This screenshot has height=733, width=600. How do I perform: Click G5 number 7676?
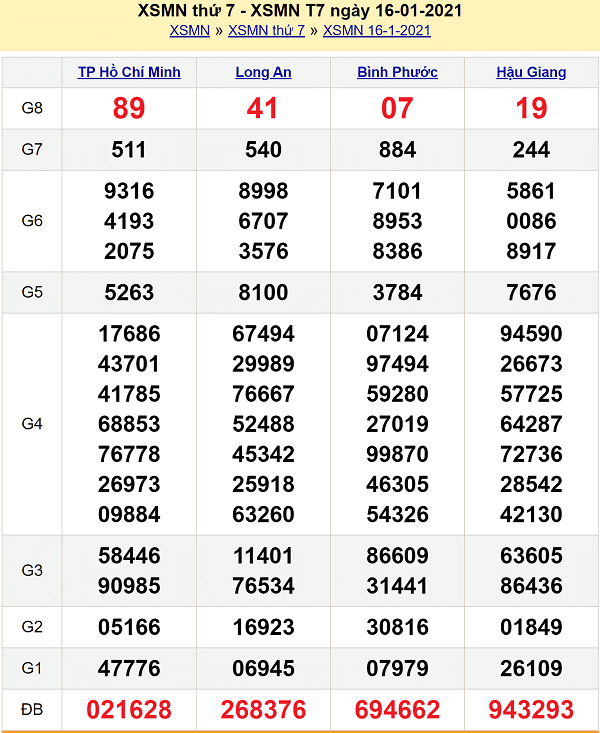[531, 292]
